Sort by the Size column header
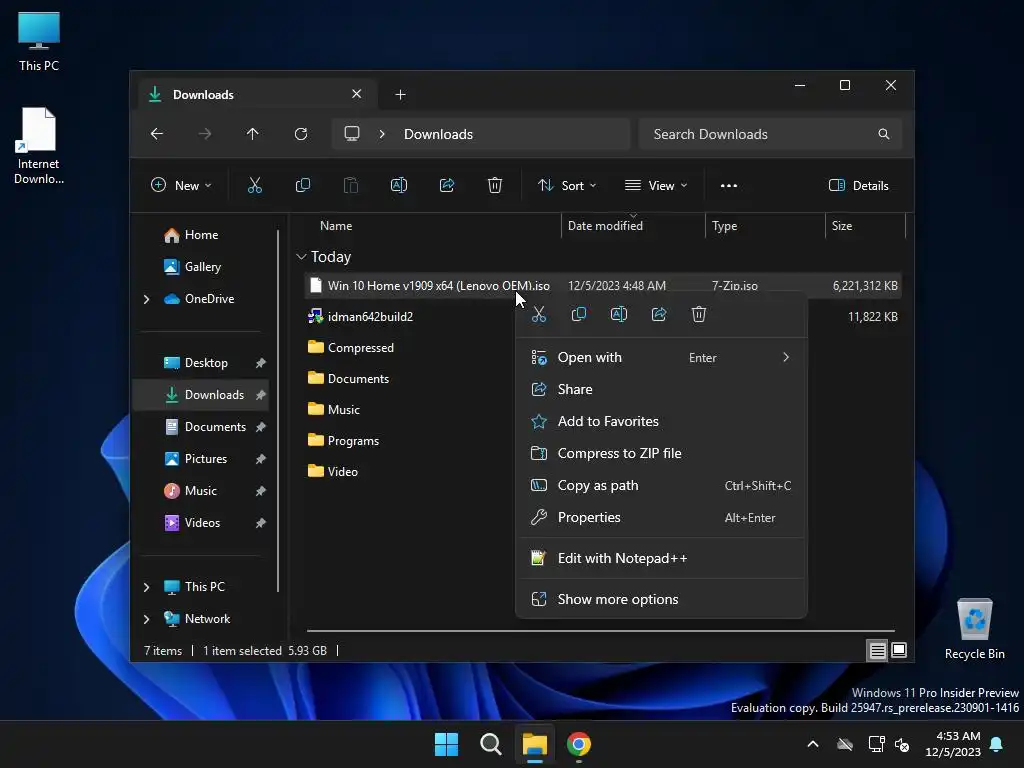The height and width of the screenshot is (768, 1024). coord(842,226)
